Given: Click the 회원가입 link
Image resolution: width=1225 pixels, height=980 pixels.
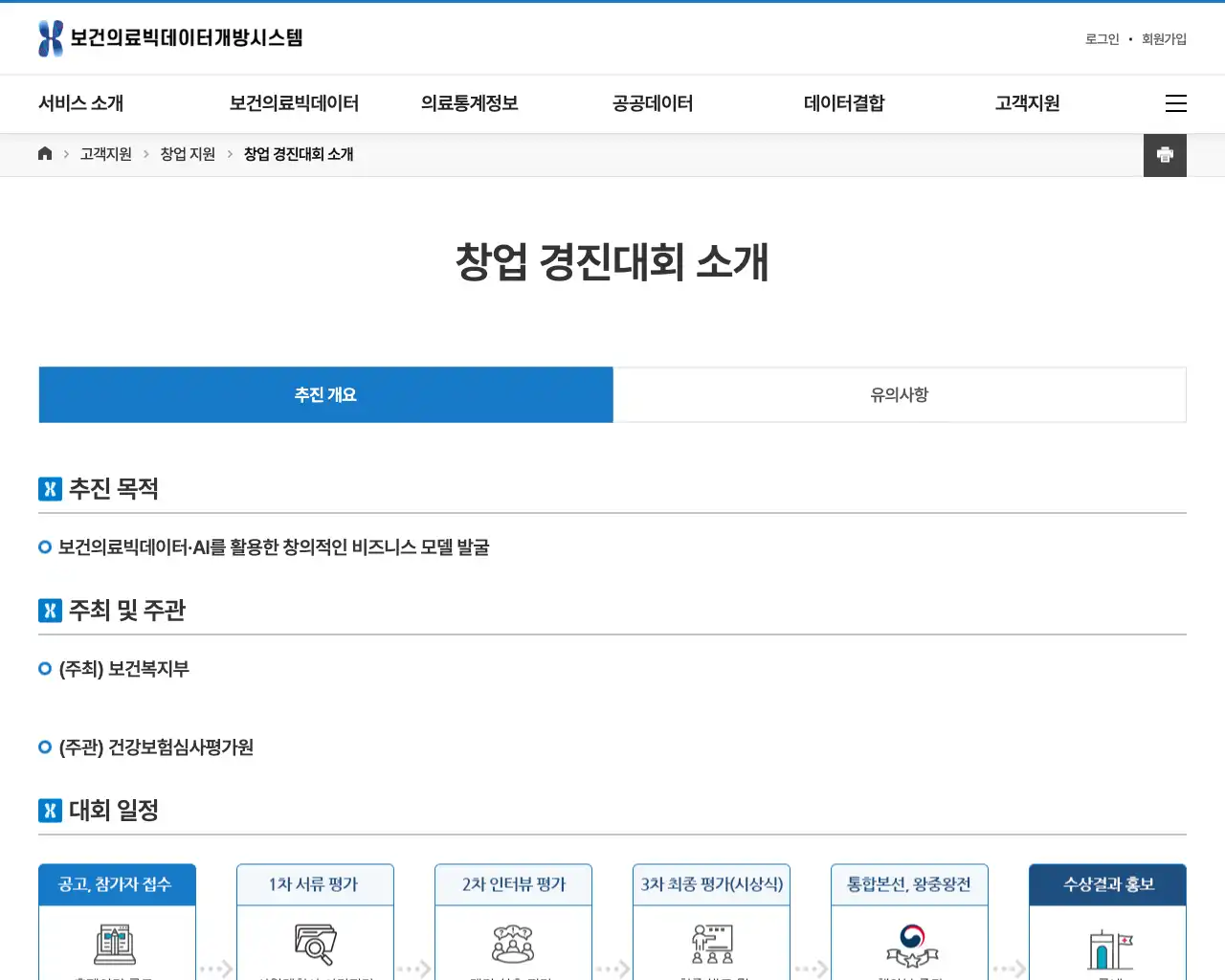Looking at the screenshot, I should (x=1164, y=39).
